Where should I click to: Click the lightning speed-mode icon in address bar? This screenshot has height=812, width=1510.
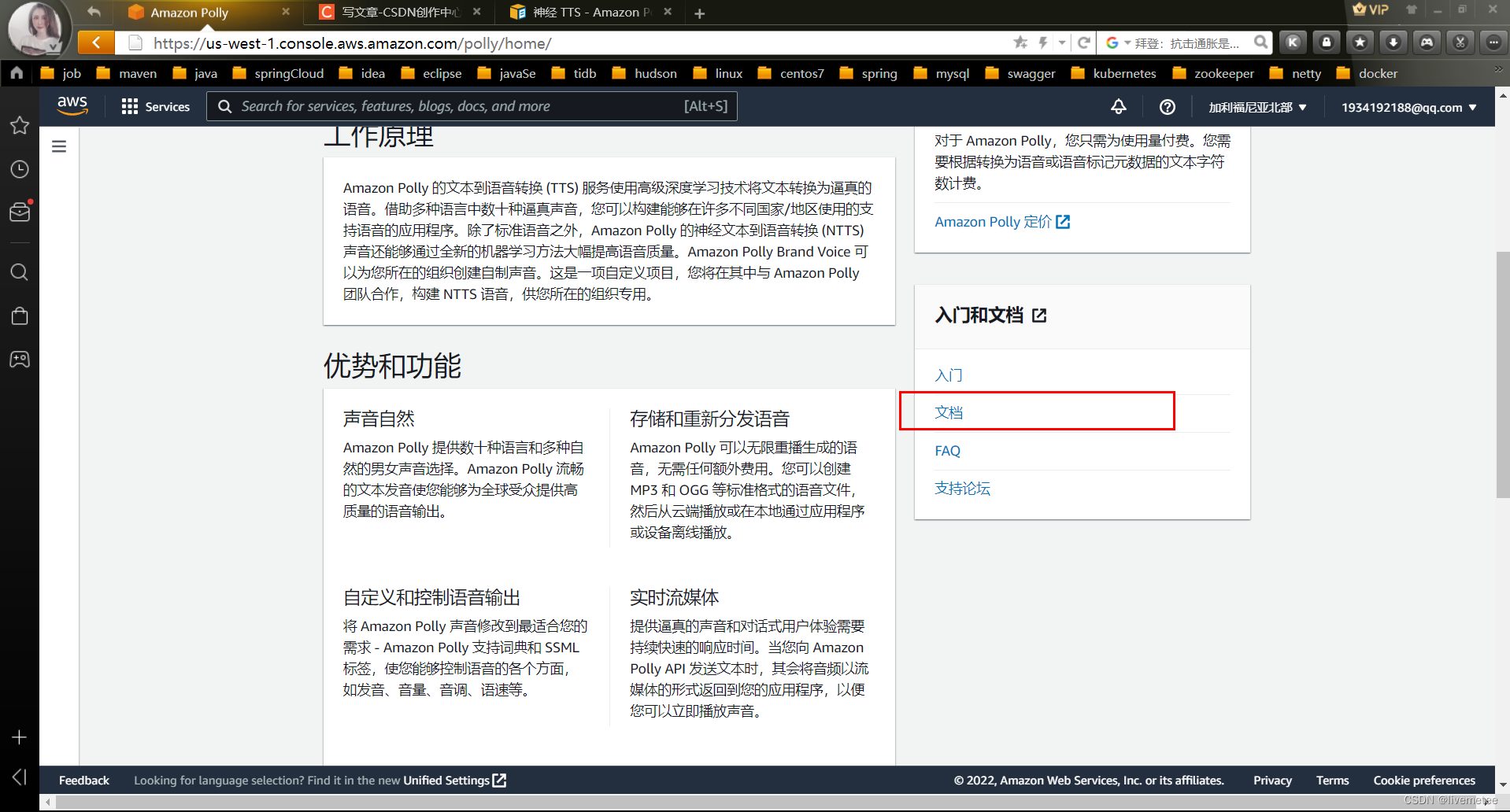coord(1043,42)
